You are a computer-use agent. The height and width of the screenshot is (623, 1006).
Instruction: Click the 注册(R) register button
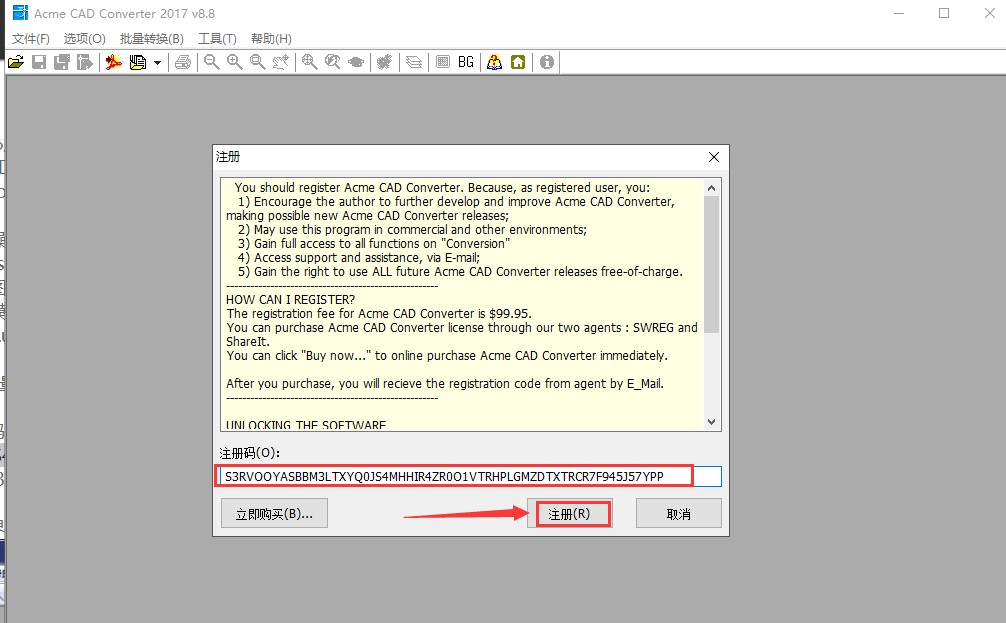[x=570, y=513]
